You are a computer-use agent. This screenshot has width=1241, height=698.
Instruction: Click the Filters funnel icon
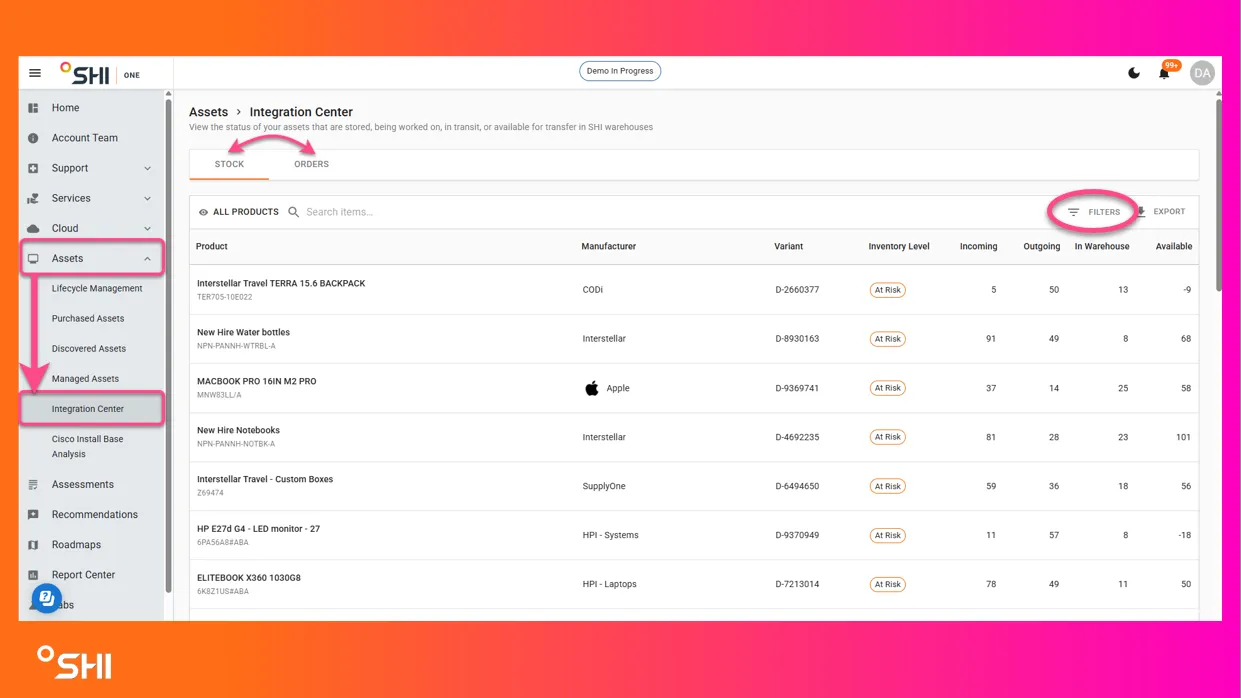pos(1073,212)
